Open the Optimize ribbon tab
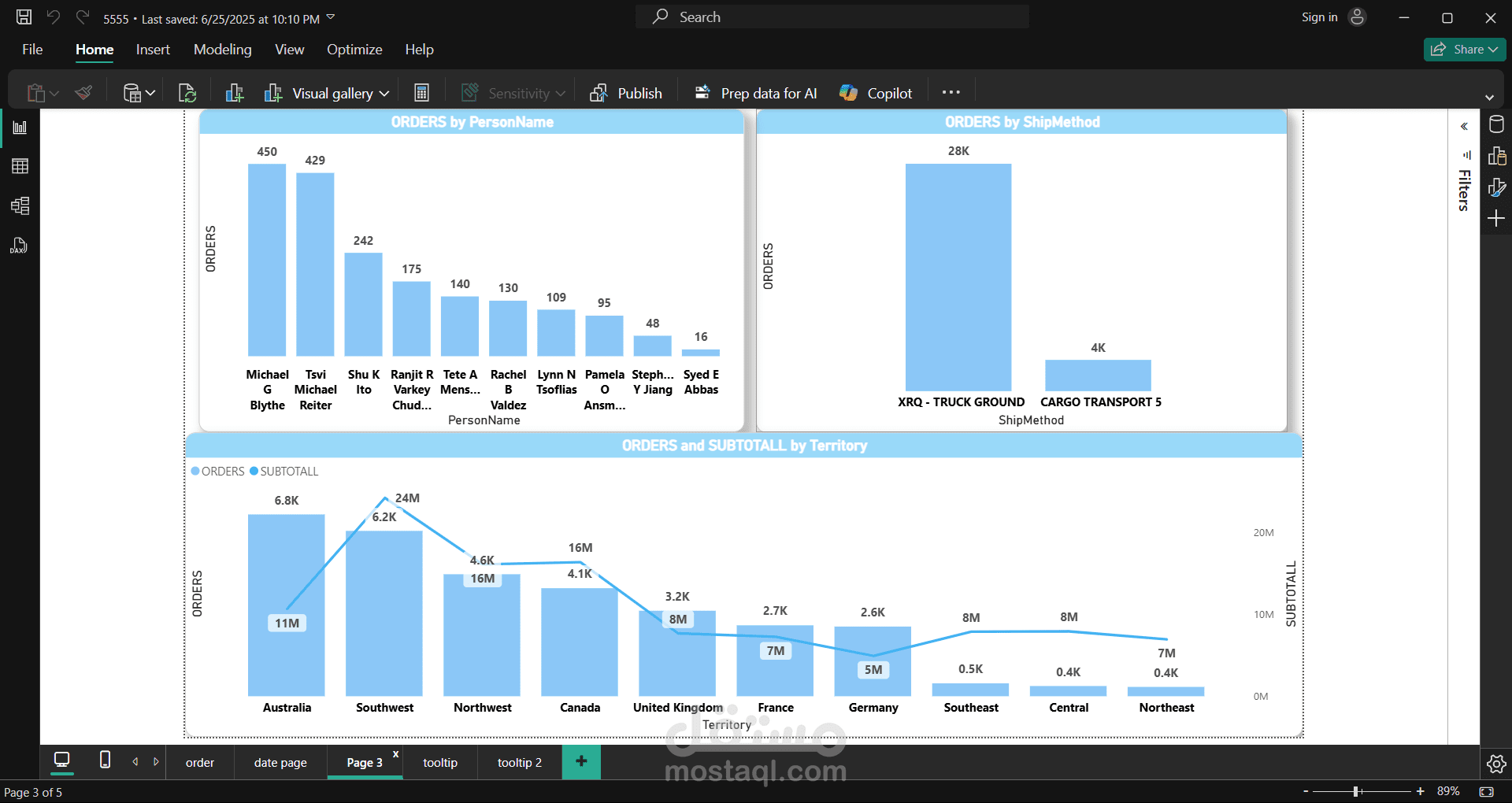This screenshot has height=803, width=1512. tap(354, 50)
